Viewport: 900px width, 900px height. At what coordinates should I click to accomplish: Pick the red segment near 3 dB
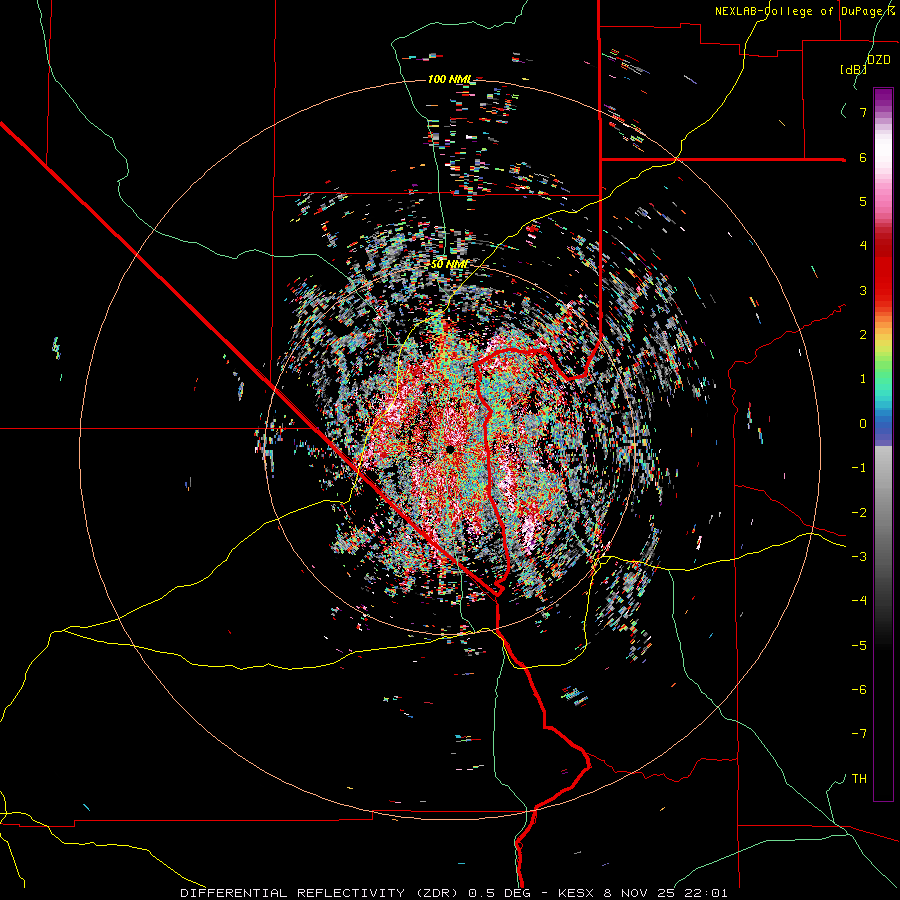pos(883,281)
